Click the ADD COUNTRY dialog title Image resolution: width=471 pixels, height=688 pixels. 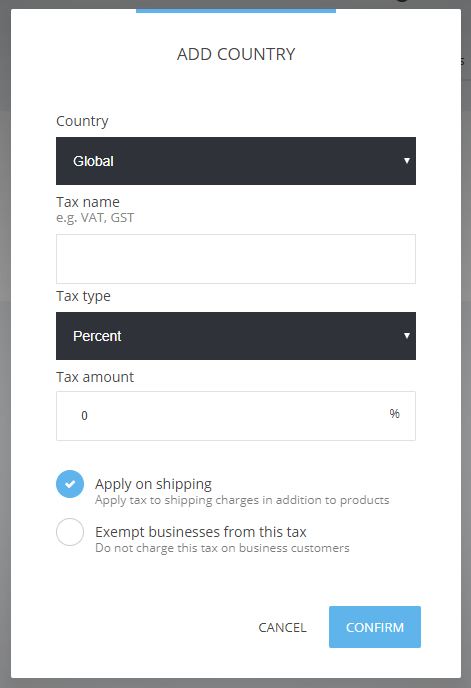point(236,54)
